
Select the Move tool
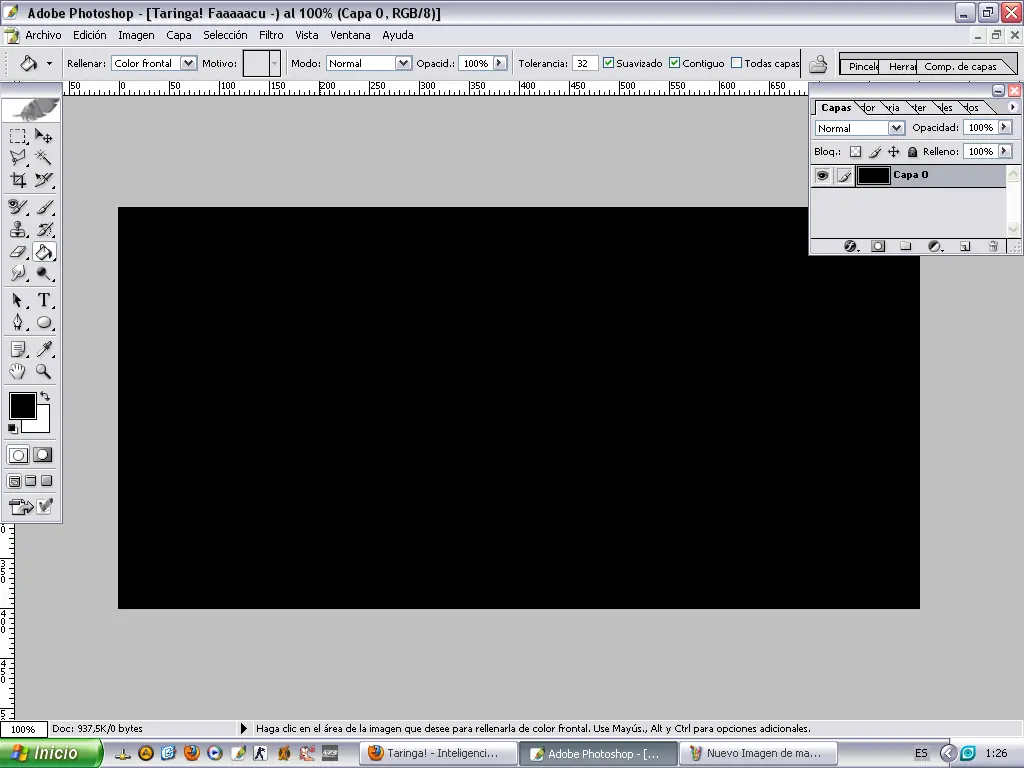click(x=44, y=136)
